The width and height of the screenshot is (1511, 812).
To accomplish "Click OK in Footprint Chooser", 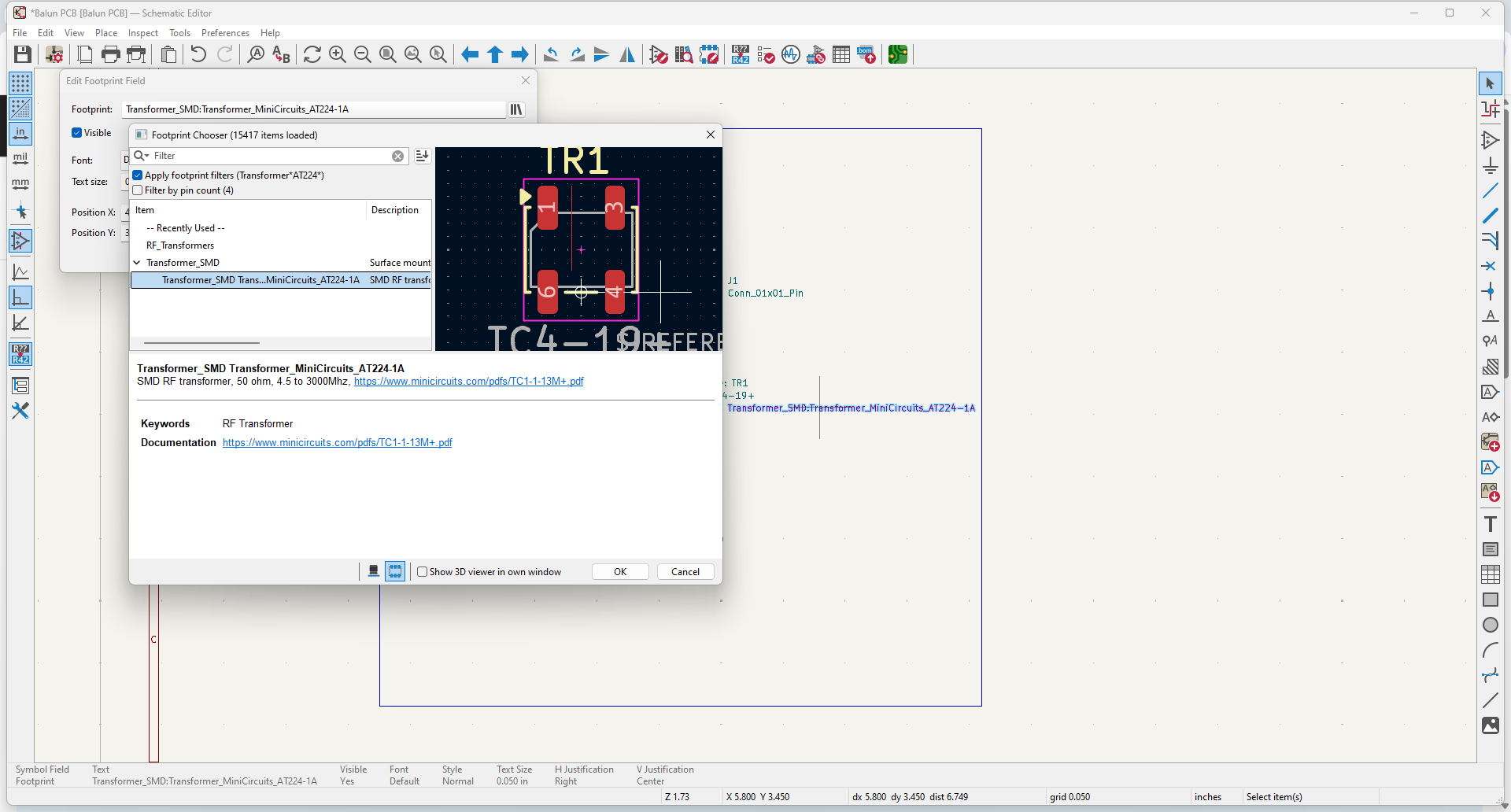I will click(620, 572).
